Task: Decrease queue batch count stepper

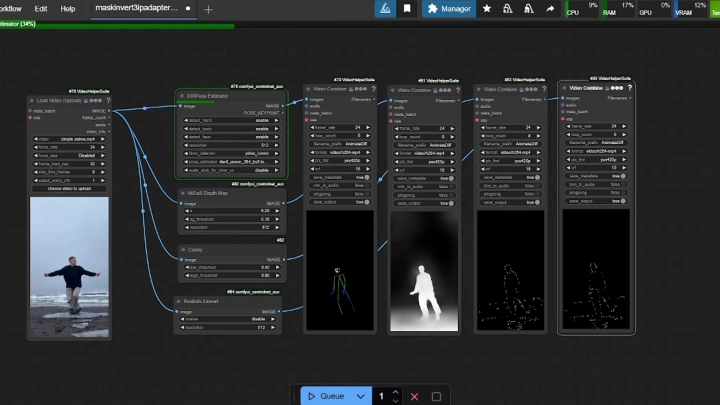Action: [395, 401]
